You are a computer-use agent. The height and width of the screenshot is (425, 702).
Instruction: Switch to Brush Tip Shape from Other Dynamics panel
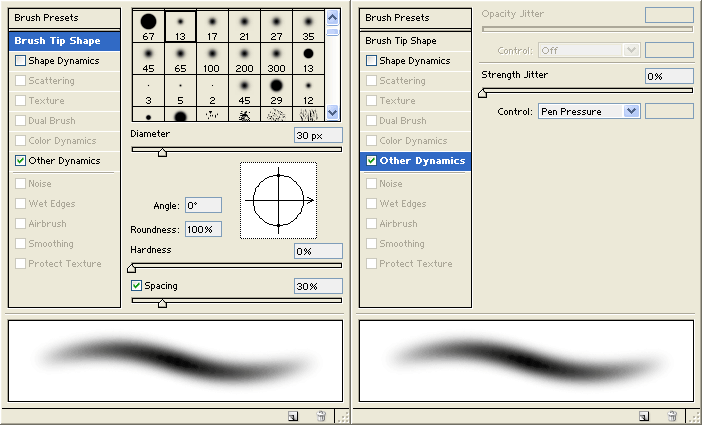(415, 41)
